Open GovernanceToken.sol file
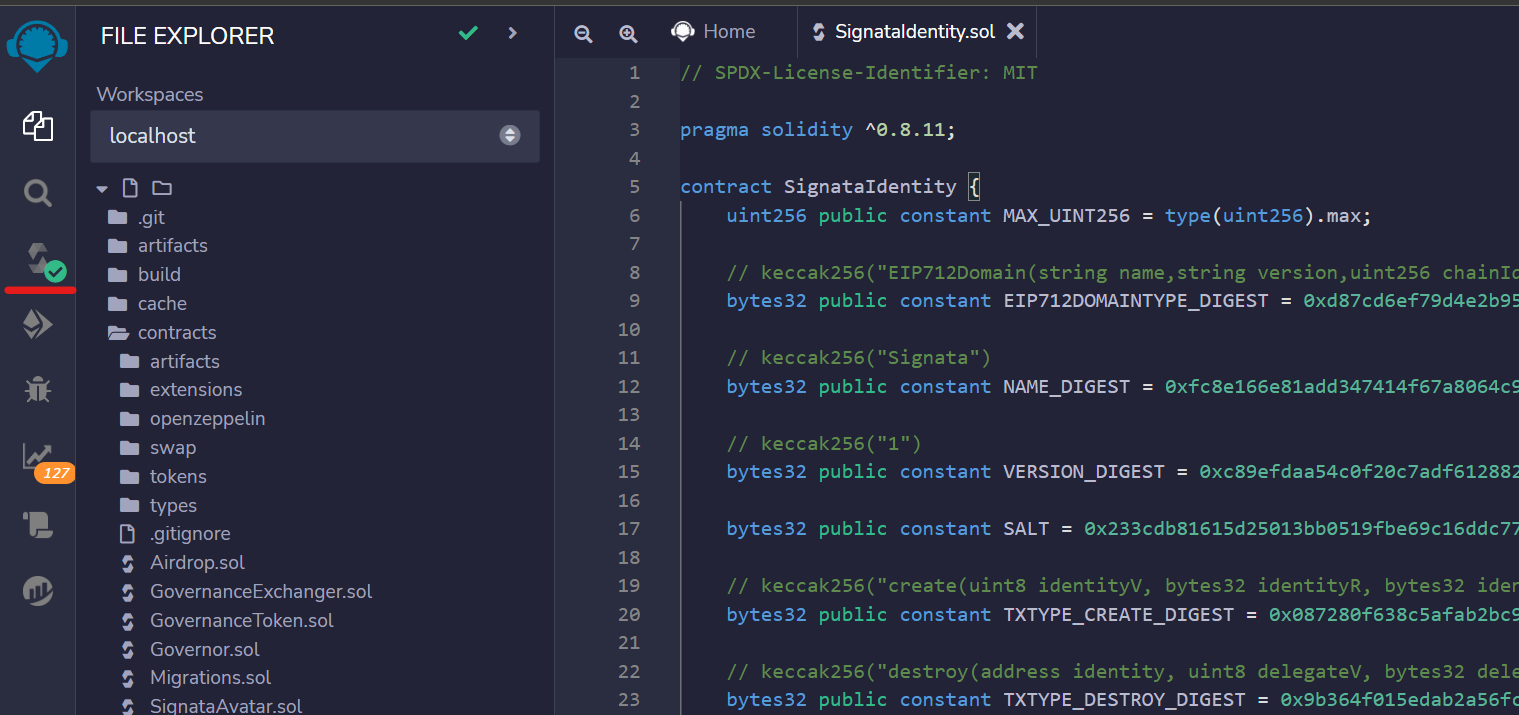The image size is (1519, 715). 242,621
